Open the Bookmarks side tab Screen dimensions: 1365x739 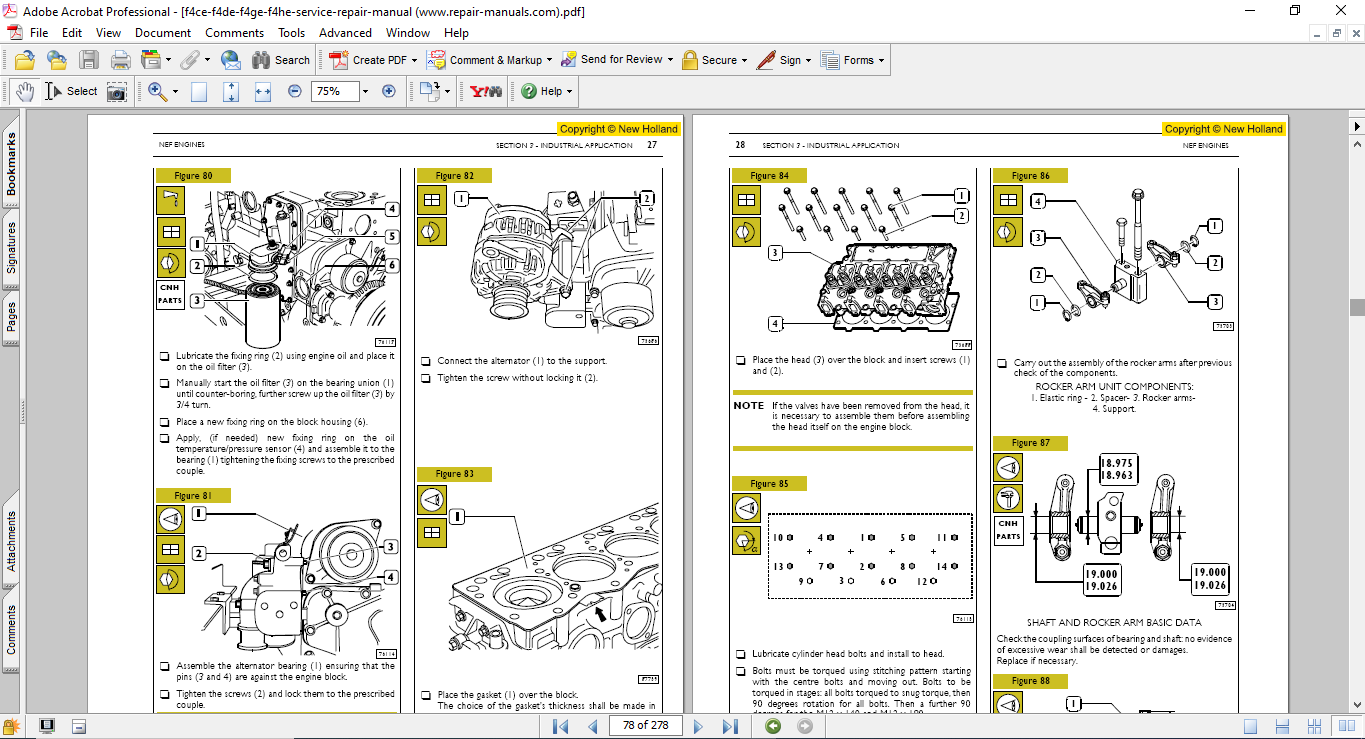click(12, 164)
